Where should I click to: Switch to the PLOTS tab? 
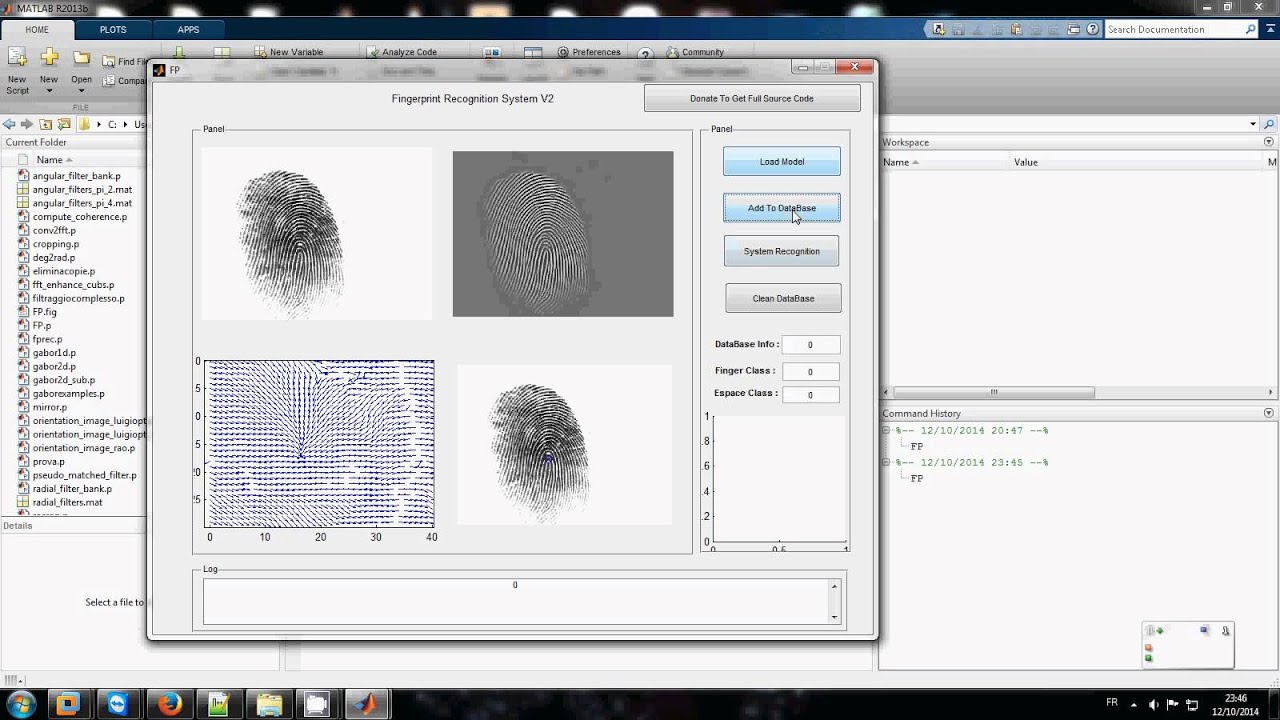(113, 29)
